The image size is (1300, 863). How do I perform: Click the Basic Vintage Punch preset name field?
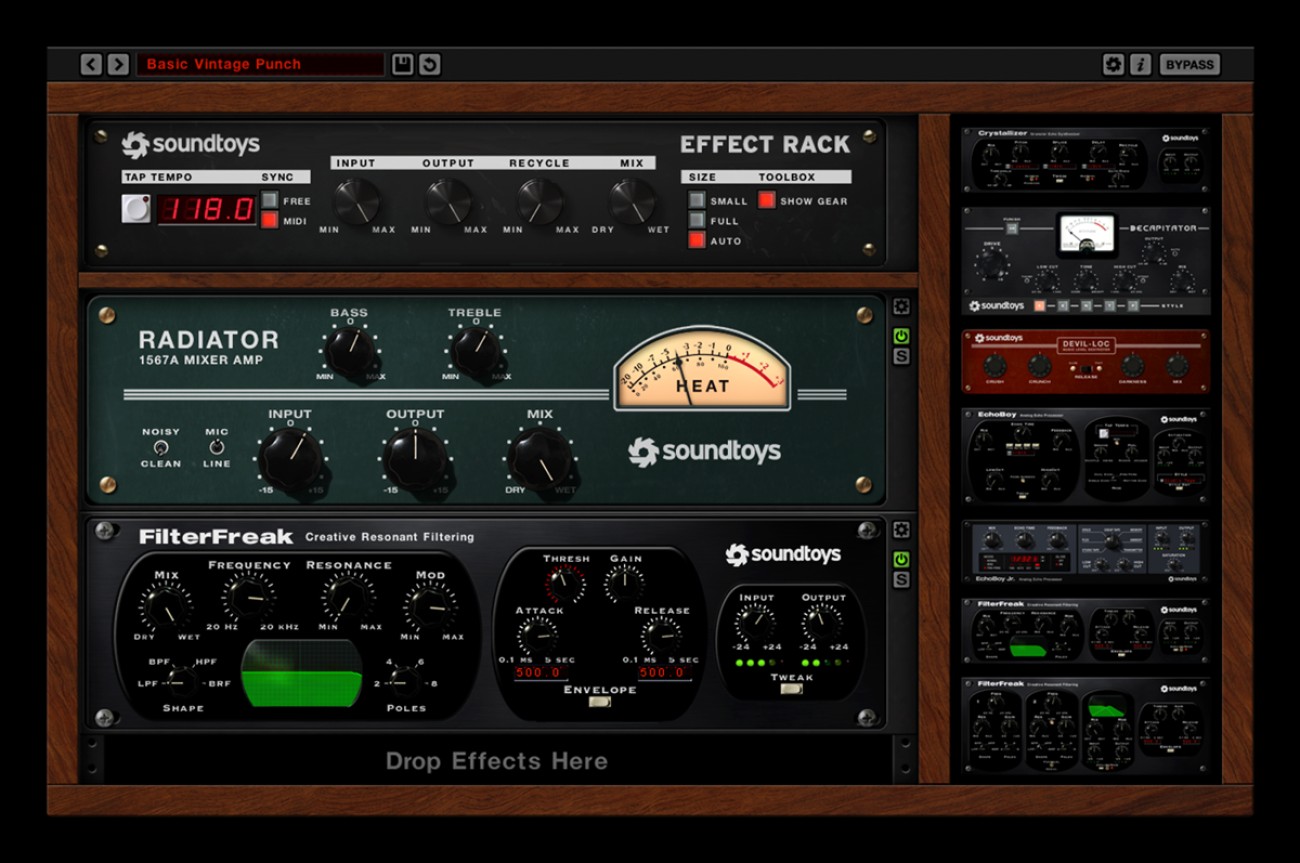coord(260,63)
